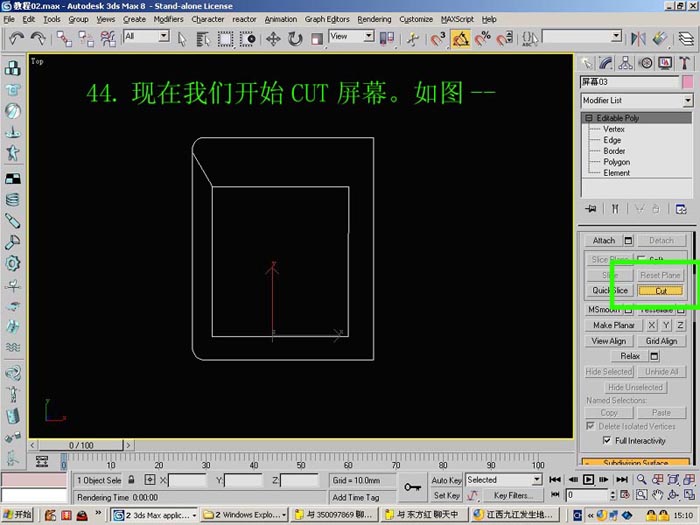This screenshot has height=525, width=700.
Task: Open the Customize menu
Action: (416, 19)
